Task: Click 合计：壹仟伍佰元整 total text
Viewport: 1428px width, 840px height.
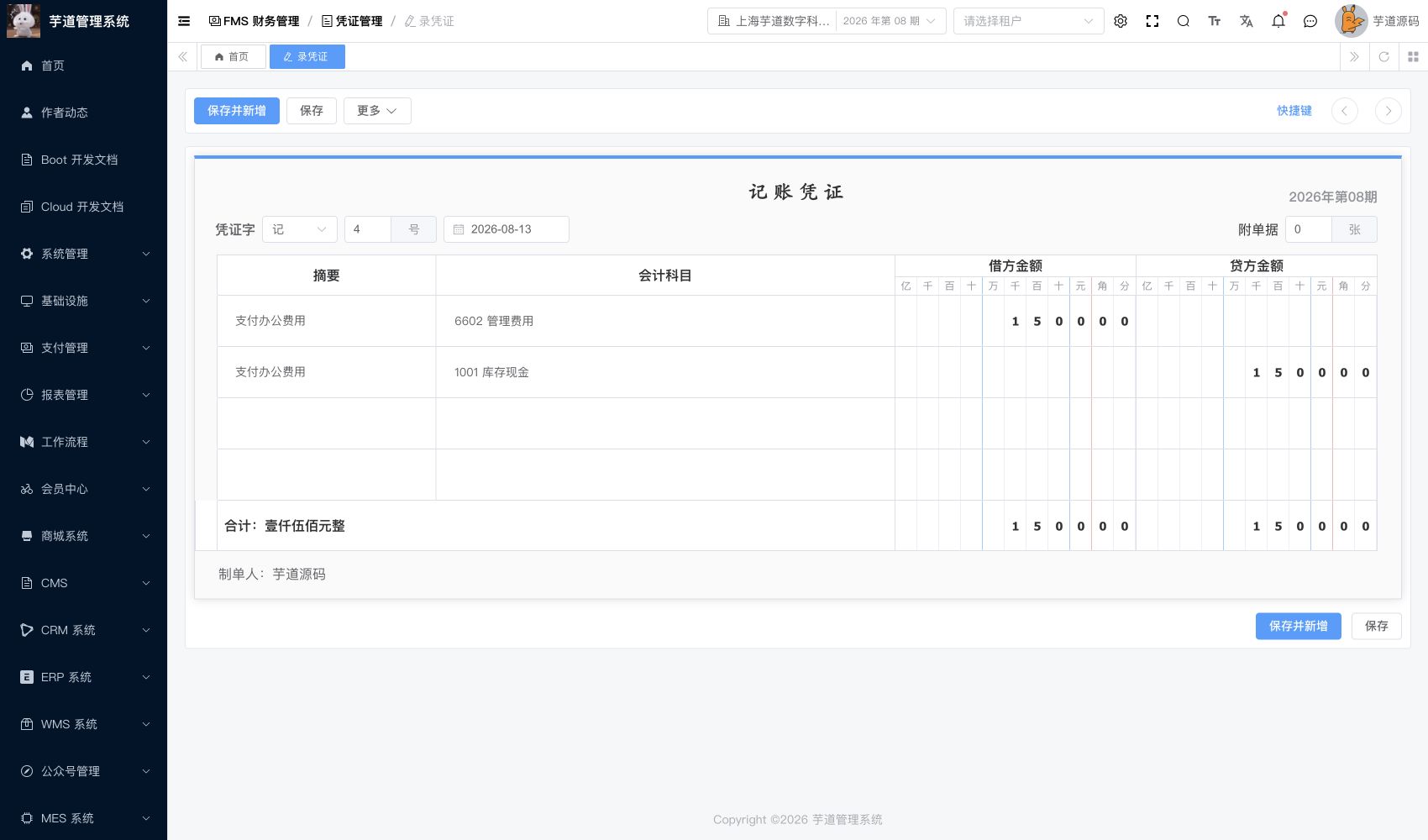Action: (285, 526)
